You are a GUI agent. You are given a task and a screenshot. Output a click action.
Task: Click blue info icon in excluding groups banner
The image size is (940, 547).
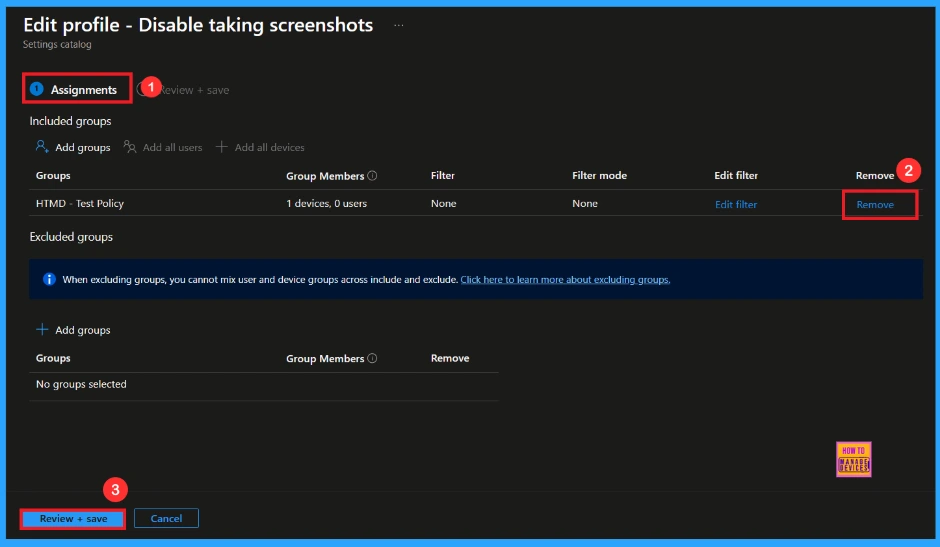coord(49,279)
